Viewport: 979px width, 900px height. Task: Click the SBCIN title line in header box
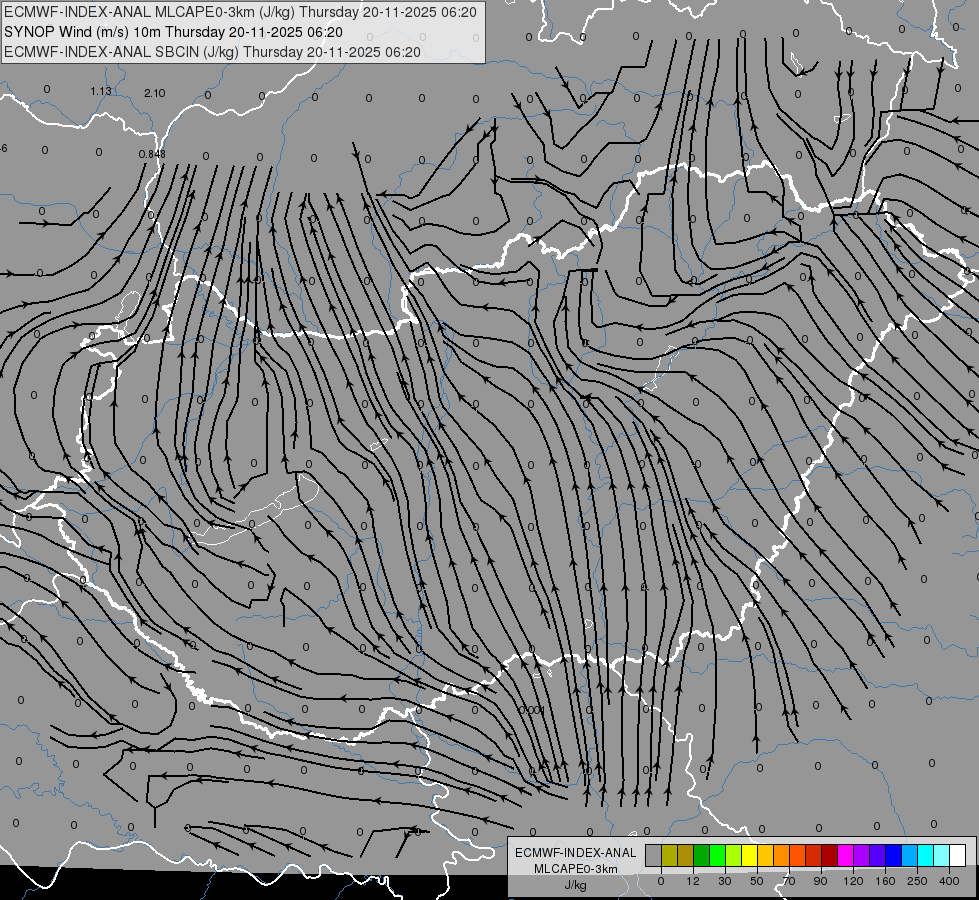[x=212, y=52]
